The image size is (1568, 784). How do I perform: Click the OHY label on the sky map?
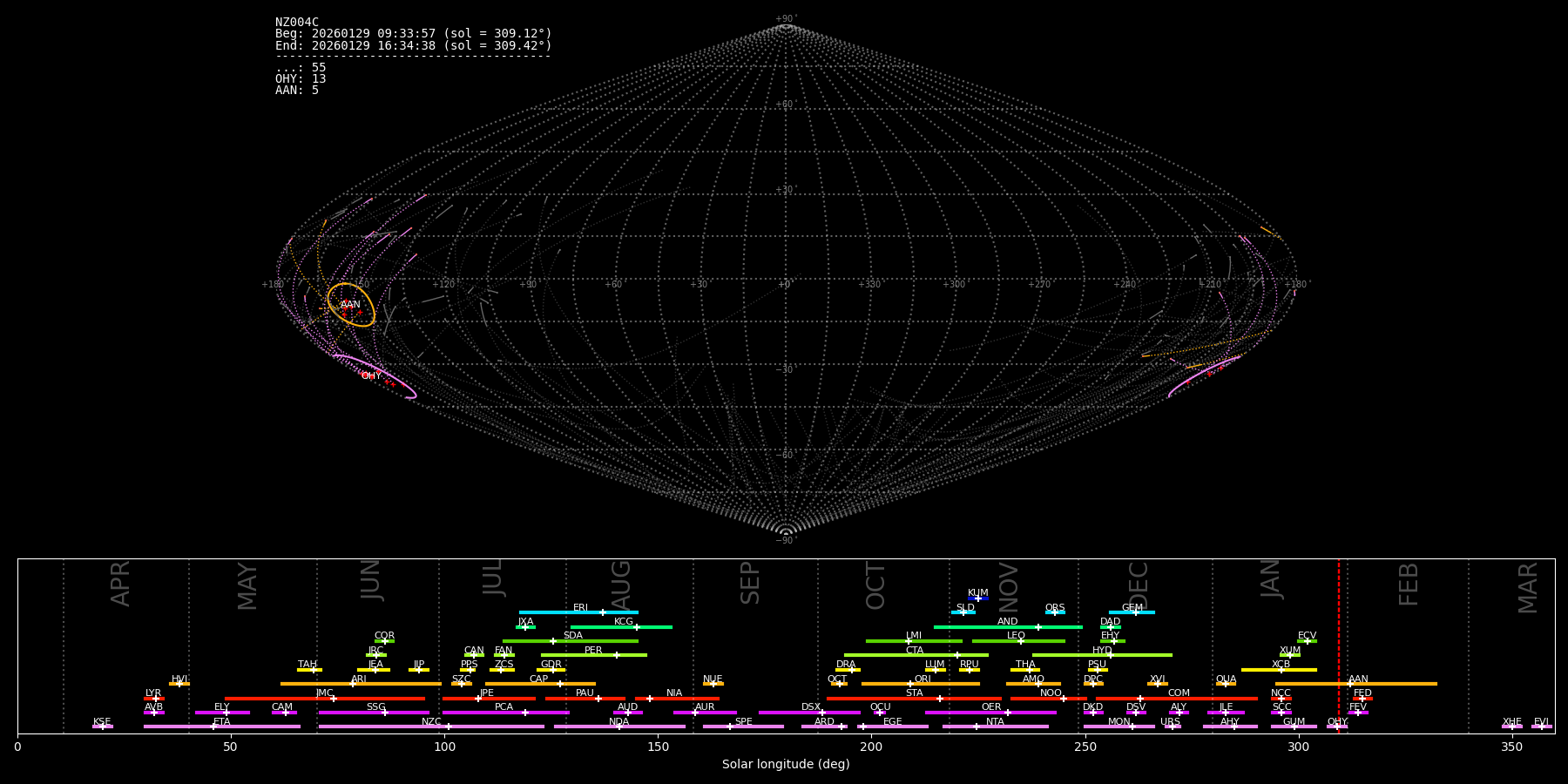(371, 376)
